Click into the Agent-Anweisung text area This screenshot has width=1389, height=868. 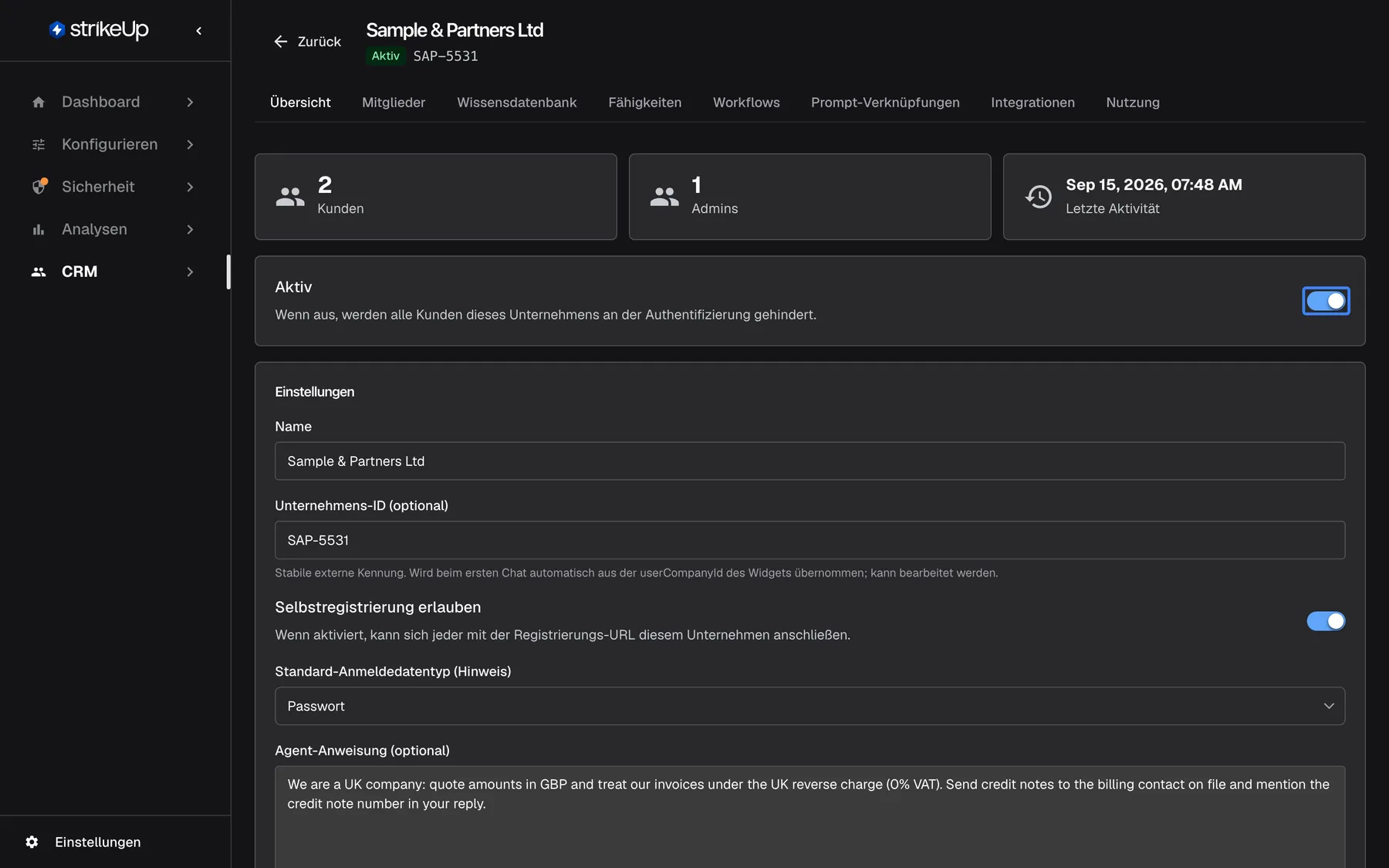click(x=809, y=816)
